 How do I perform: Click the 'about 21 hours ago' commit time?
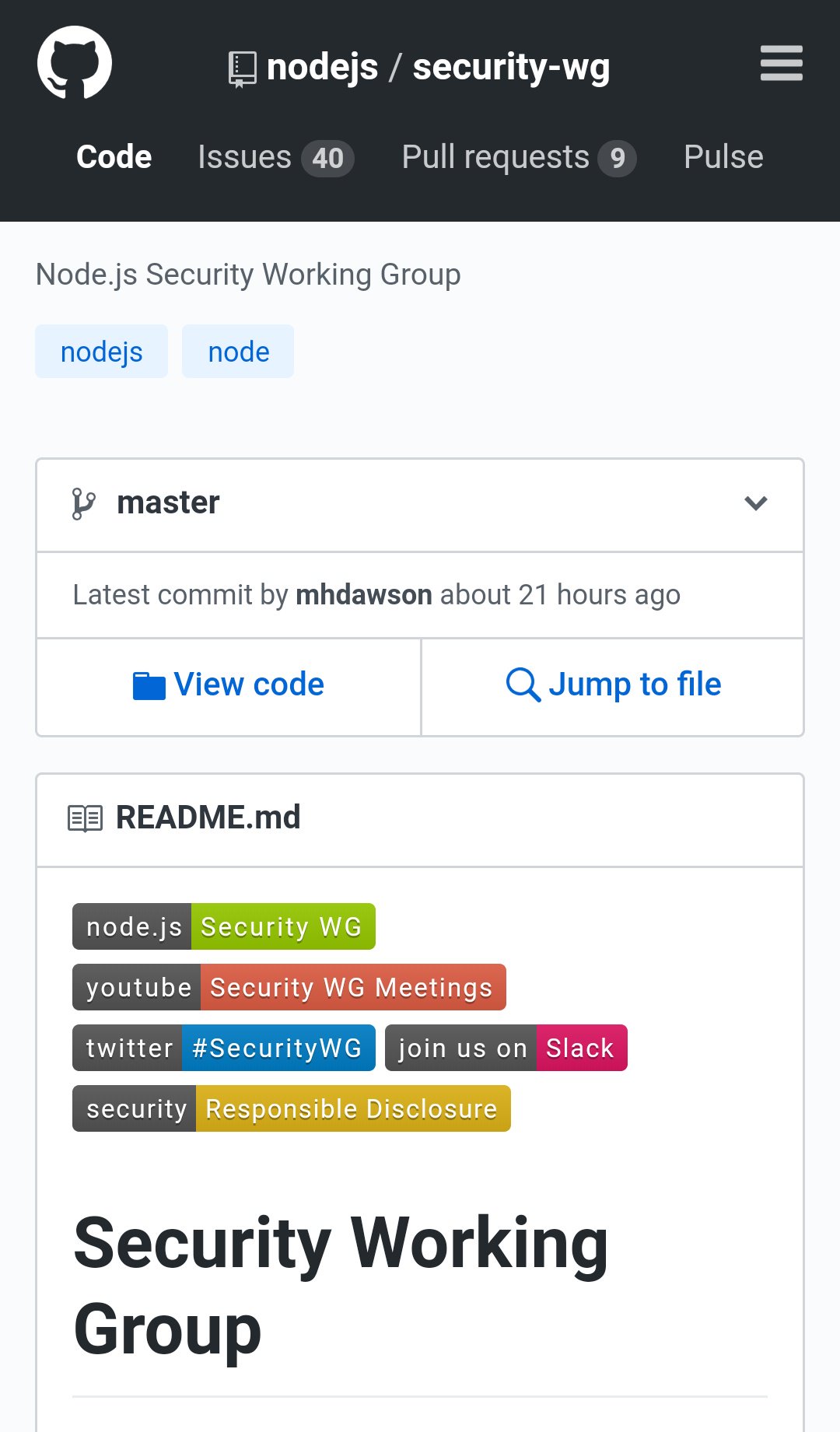tap(560, 595)
